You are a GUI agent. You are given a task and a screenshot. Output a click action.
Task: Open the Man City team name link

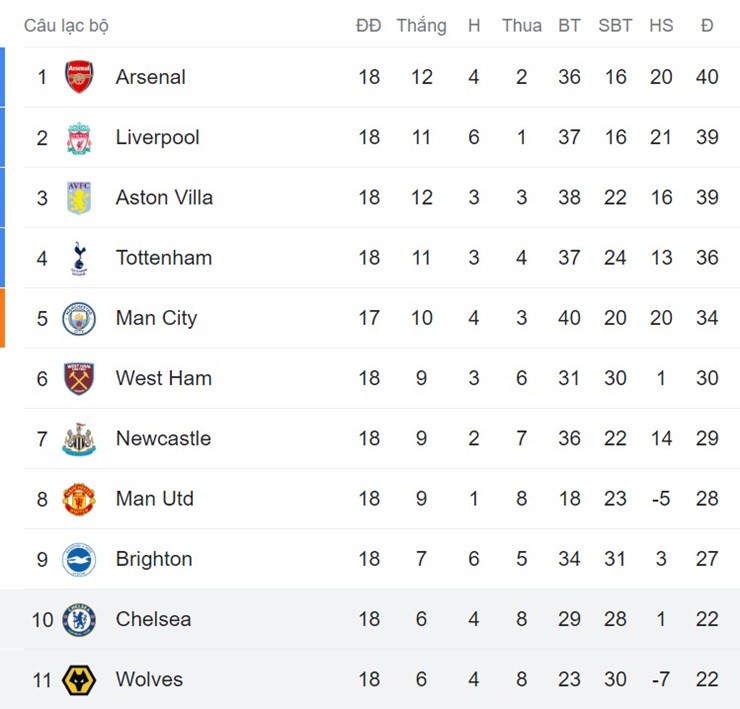(156, 318)
